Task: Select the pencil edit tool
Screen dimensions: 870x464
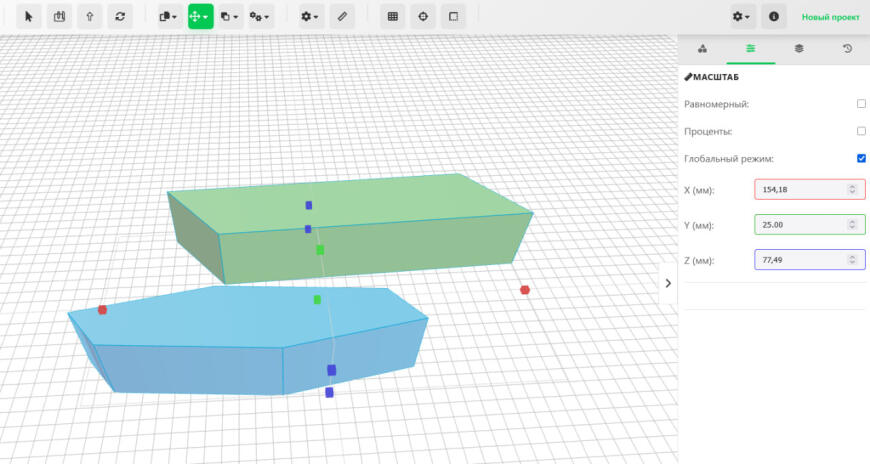Action: (342, 17)
